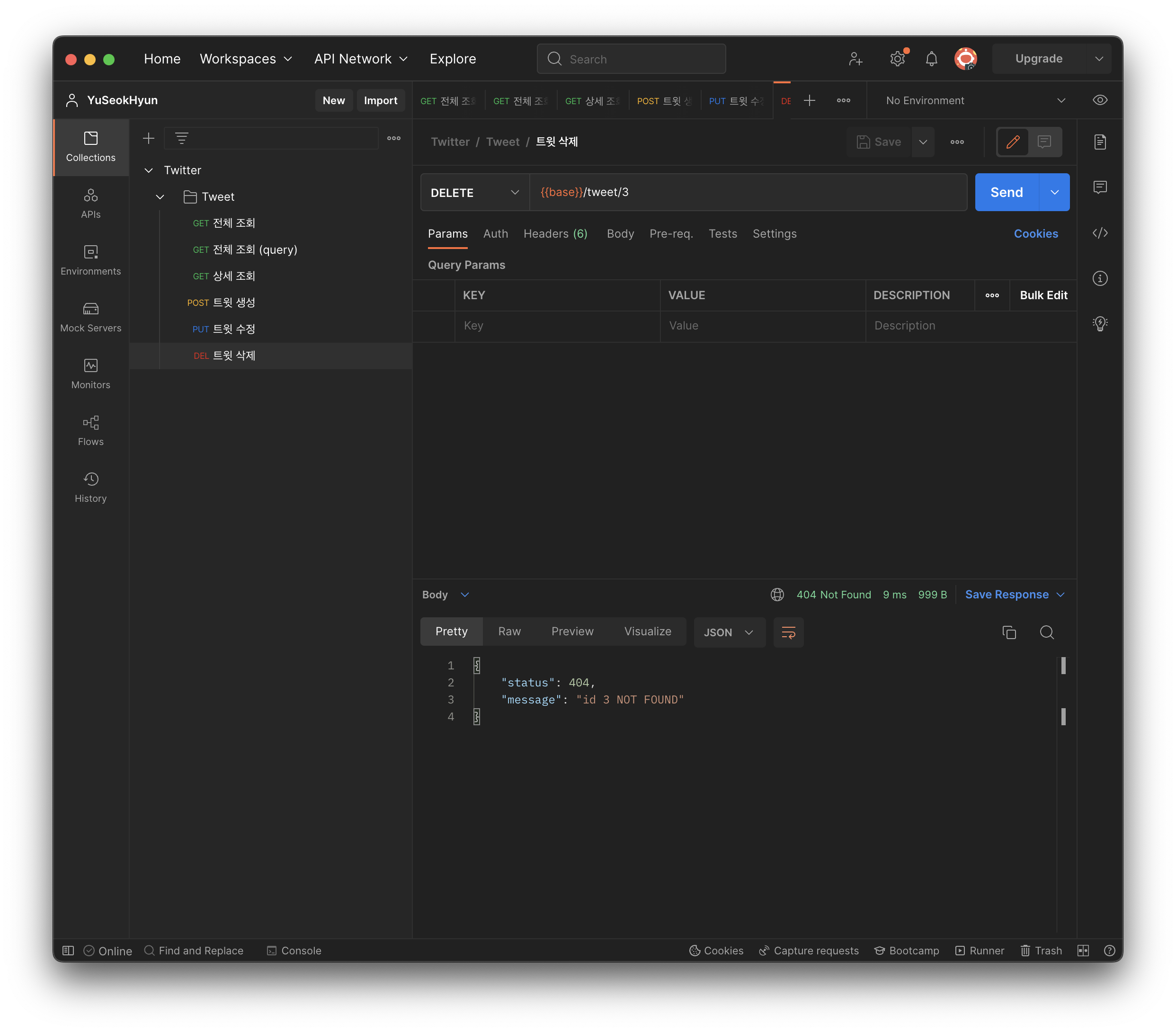
Task: Open the History panel
Action: pos(90,488)
